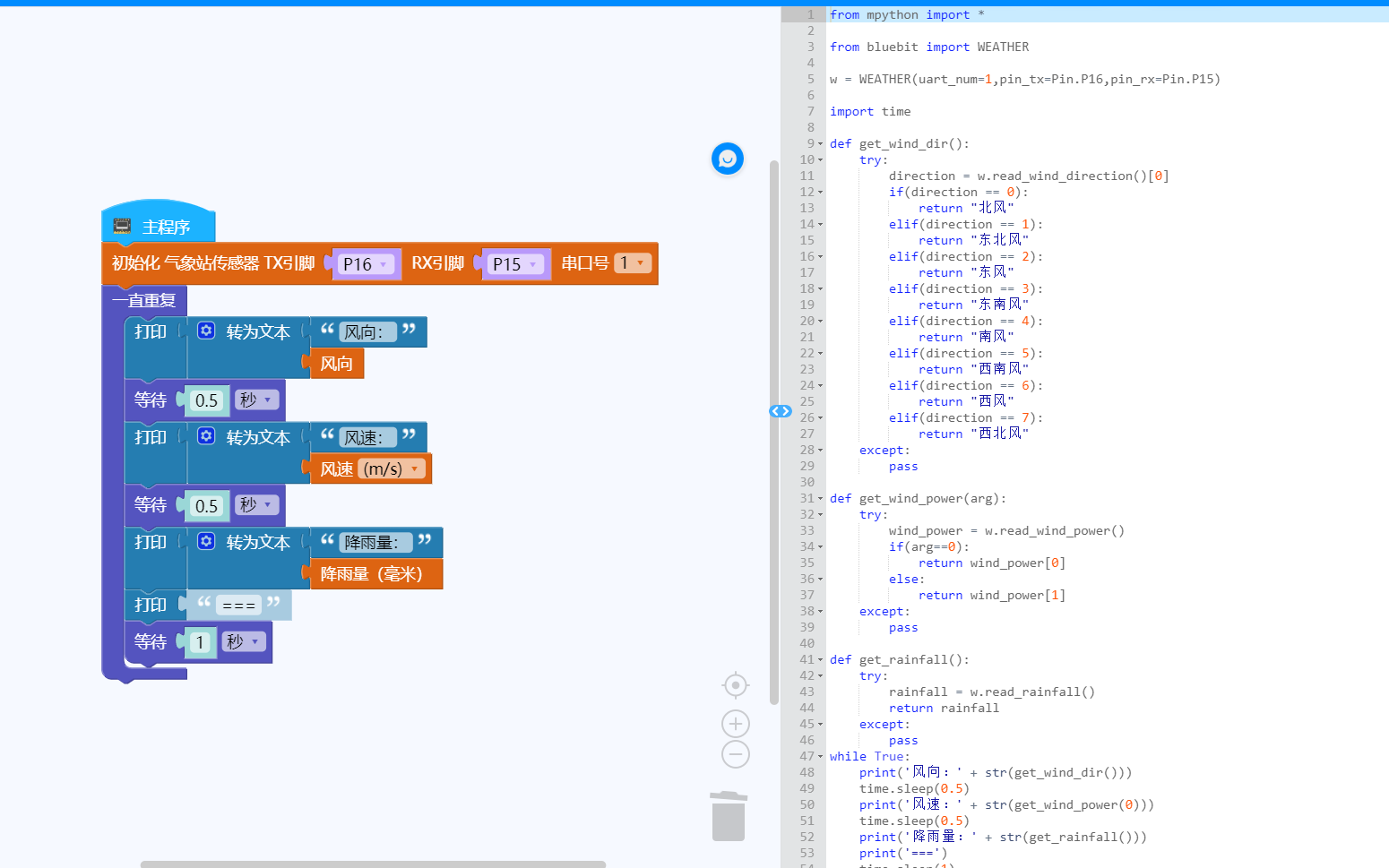Fold the try block at line 10
1389x868 pixels.
tap(820, 160)
